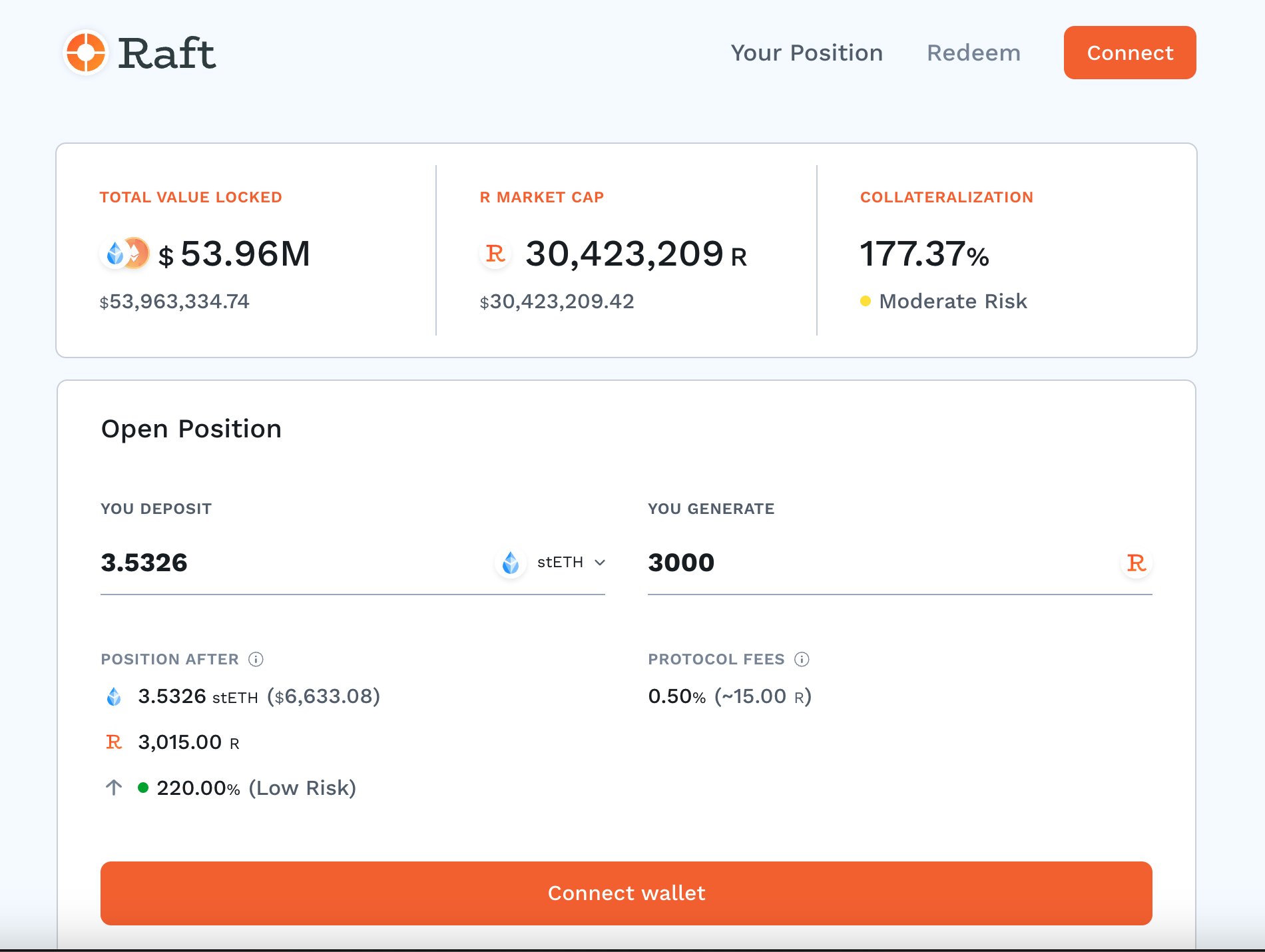The image size is (1265, 952).
Task: Click the R icon beside 3,015.00 R
Action: coord(114,742)
